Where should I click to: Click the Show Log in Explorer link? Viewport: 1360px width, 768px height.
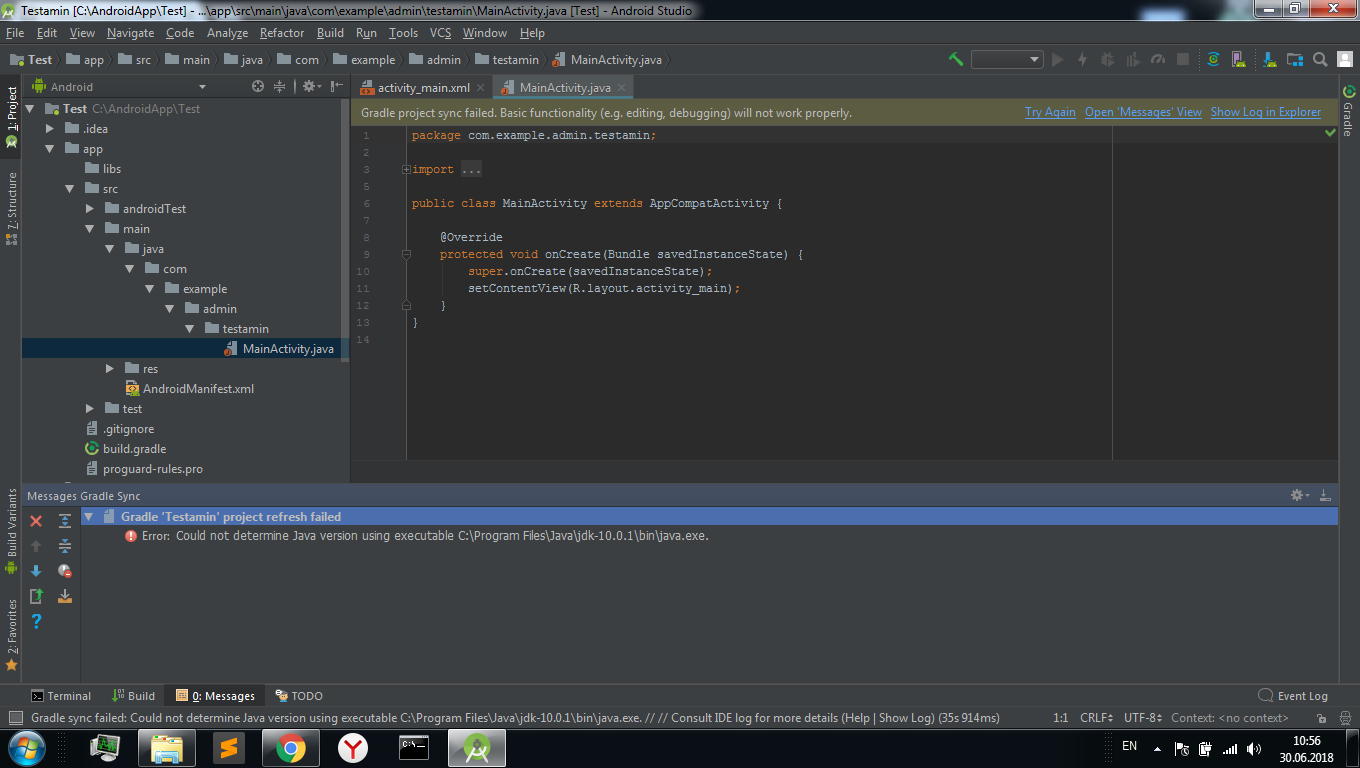tap(1266, 112)
